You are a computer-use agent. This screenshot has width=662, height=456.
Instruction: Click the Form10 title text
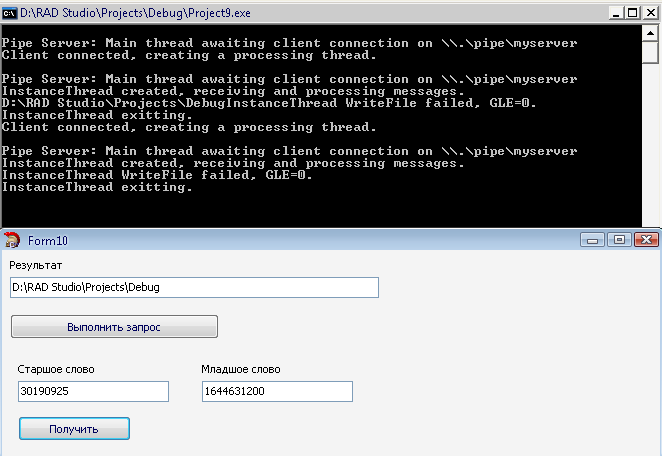[x=48, y=241]
